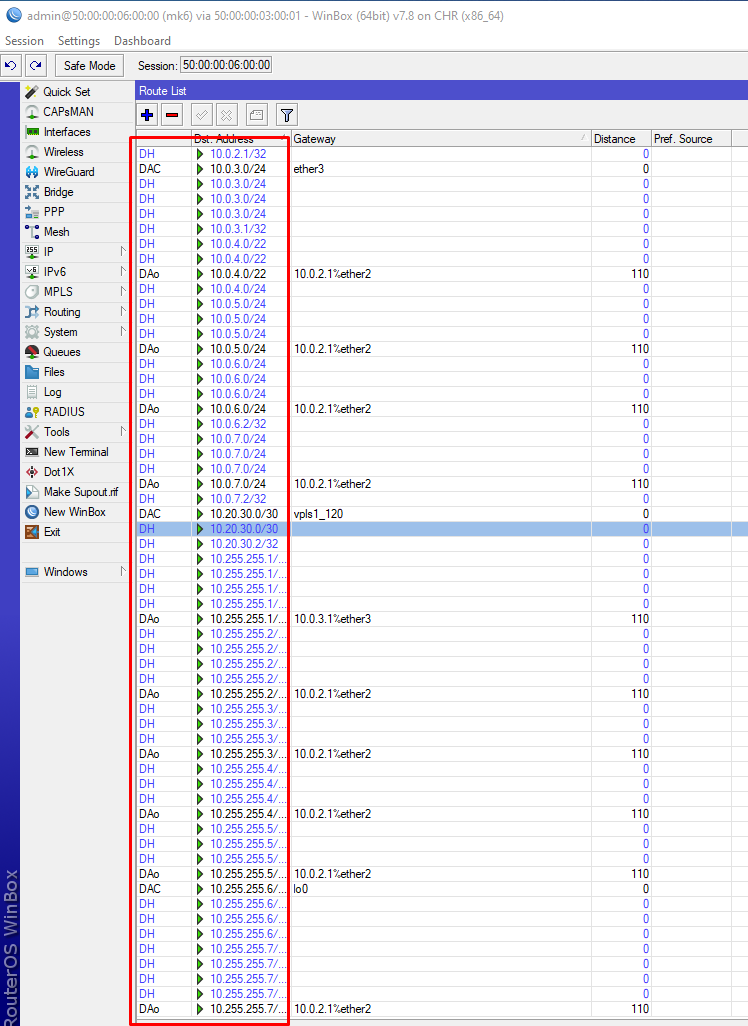
Task: Sort by Gateway column header
Action: pyautogui.click(x=441, y=139)
